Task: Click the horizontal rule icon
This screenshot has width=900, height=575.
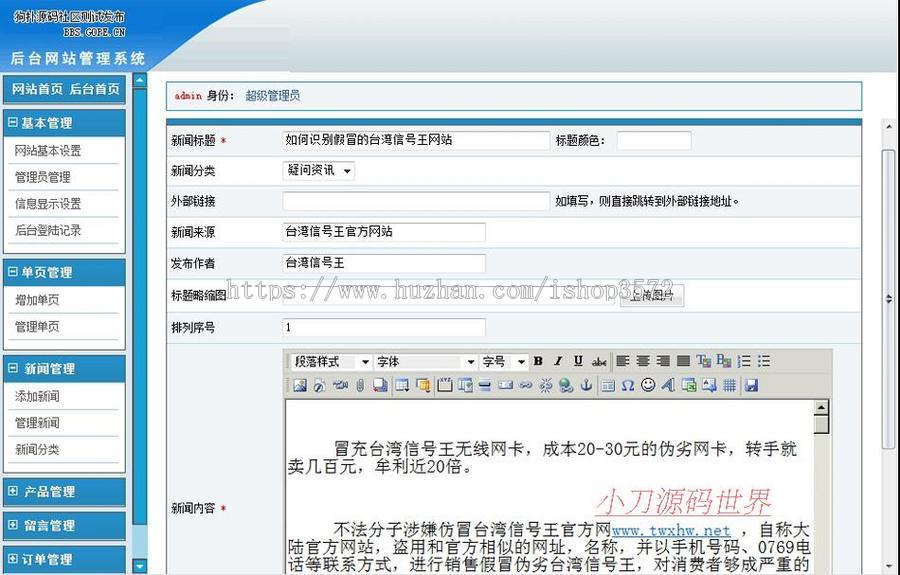Action: [x=485, y=385]
